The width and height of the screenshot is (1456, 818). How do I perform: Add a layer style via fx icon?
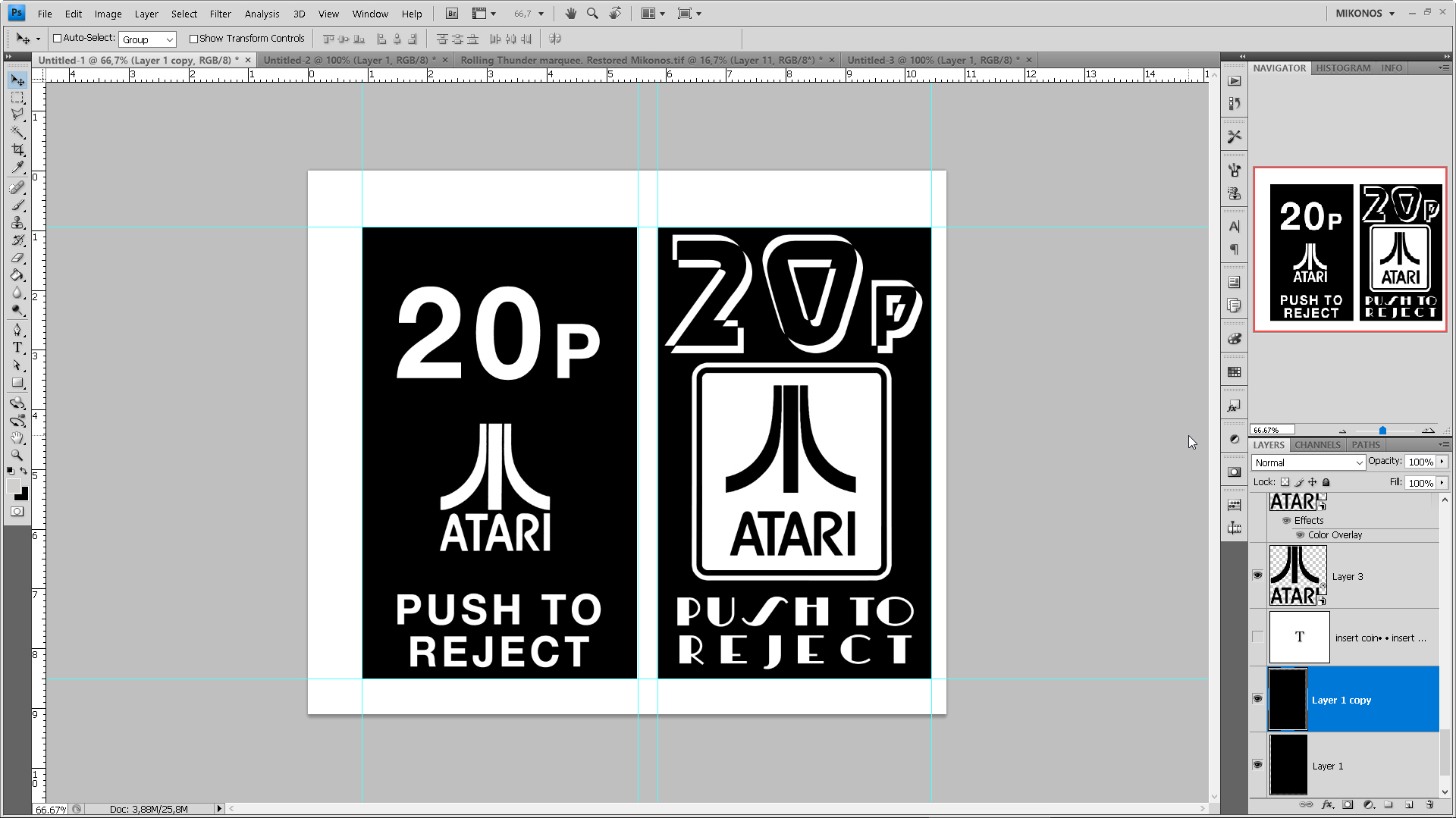(1327, 805)
